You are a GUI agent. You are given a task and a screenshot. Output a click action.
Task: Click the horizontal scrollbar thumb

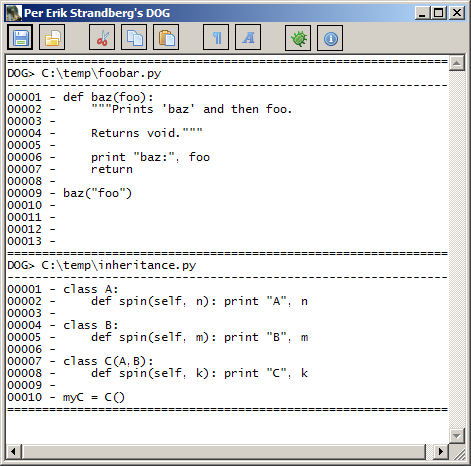click(224, 452)
